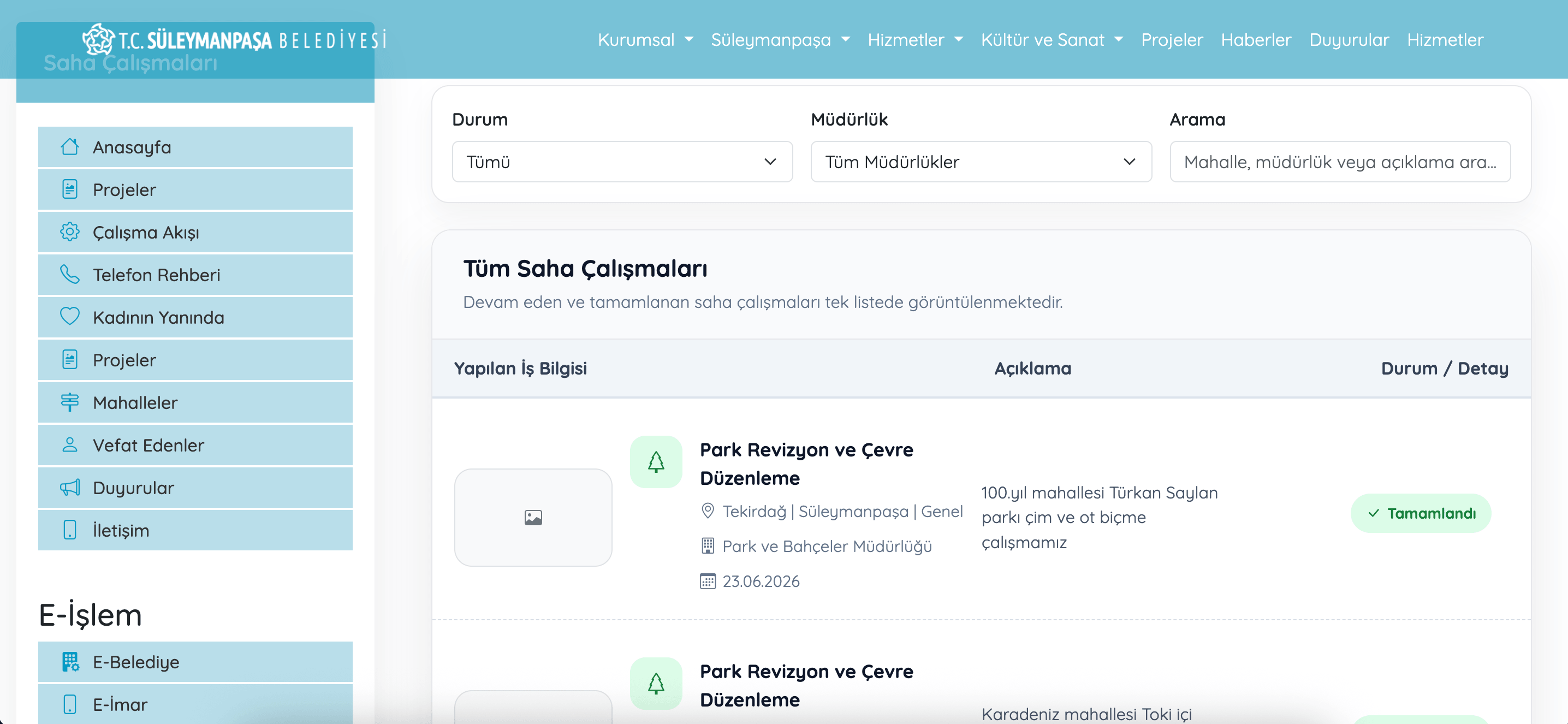Click the image placeholder of Türkan Saylan entry
This screenshot has width=1568, height=724.
coord(533,518)
